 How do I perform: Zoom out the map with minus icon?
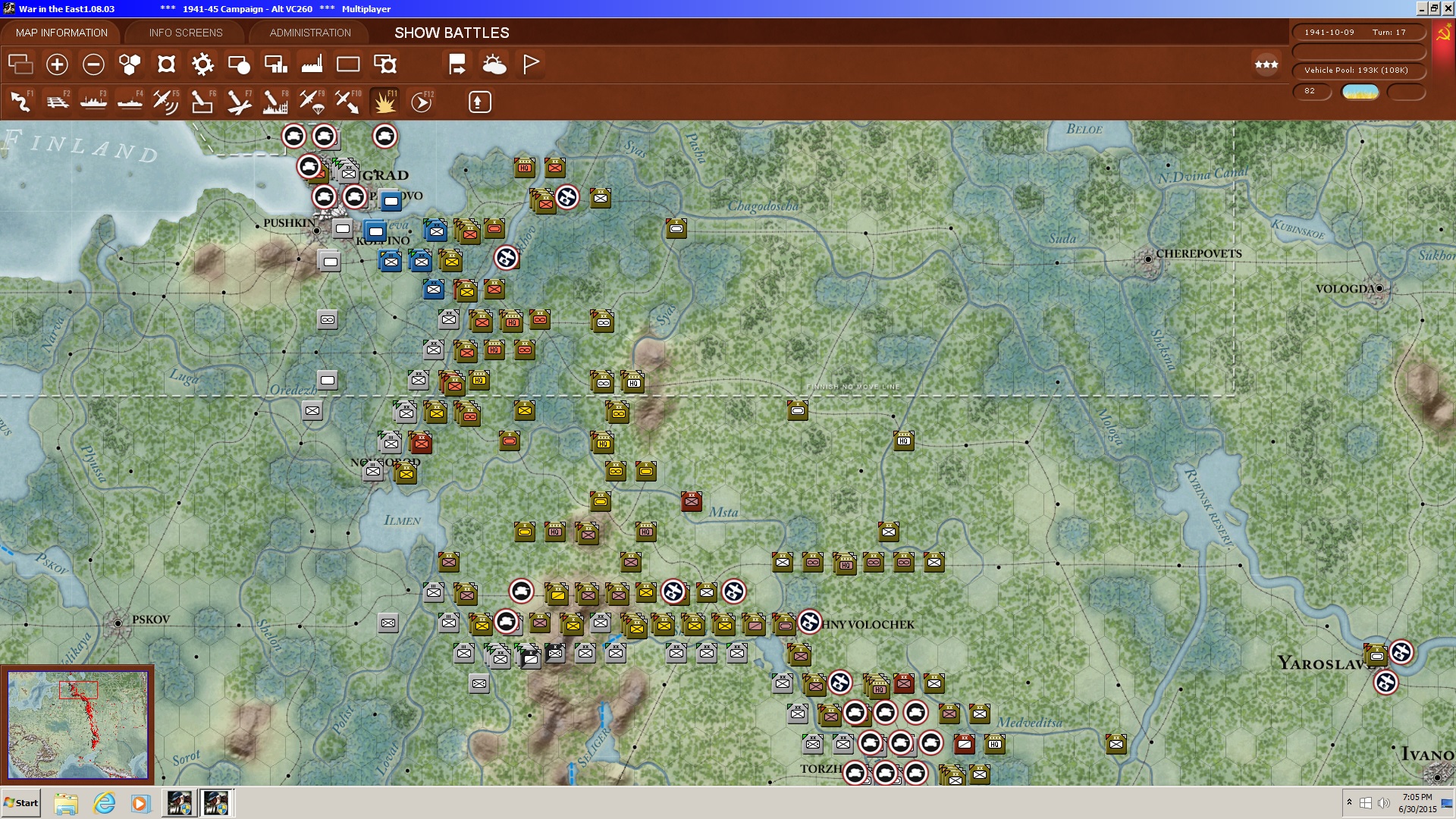pyautogui.click(x=93, y=64)
